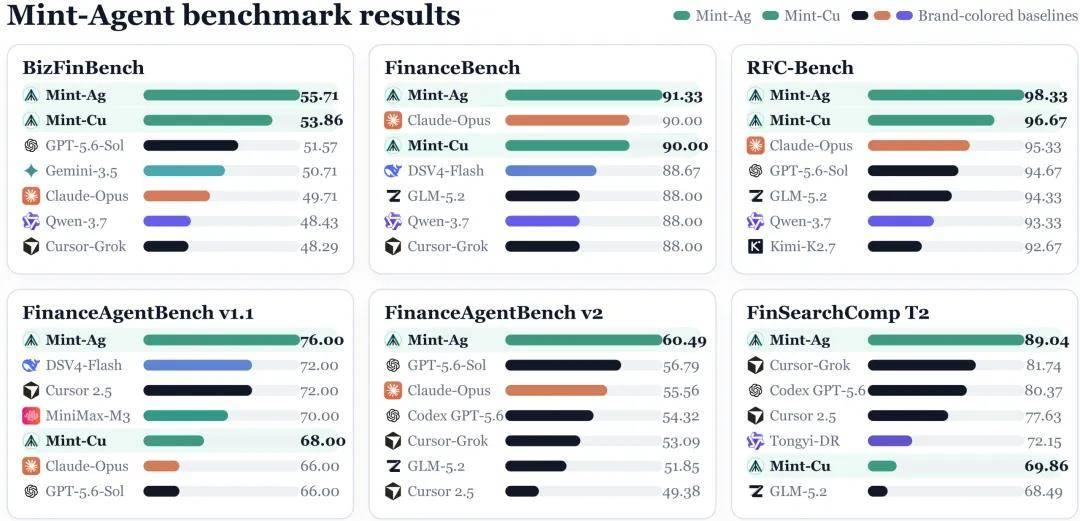Click the Claude-Opus orange bar in RFC-Bench

918,145
